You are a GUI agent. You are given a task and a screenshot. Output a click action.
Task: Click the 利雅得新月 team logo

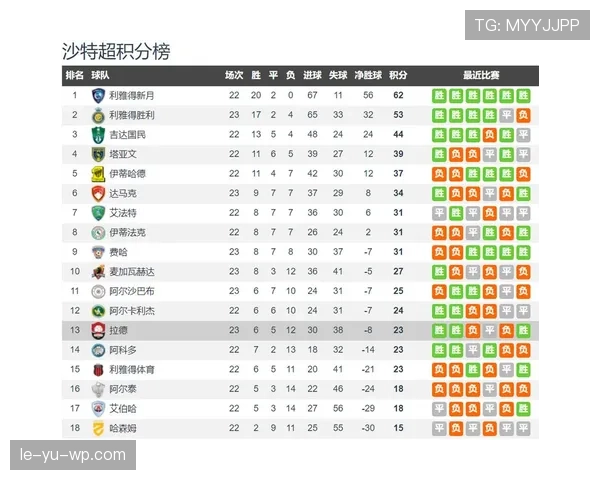(98, 96)
